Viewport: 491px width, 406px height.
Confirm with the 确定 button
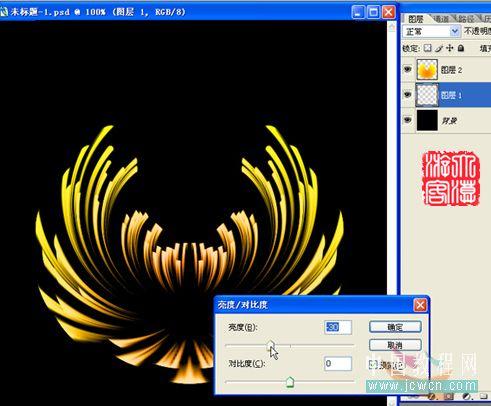click(x=395, y=327)
